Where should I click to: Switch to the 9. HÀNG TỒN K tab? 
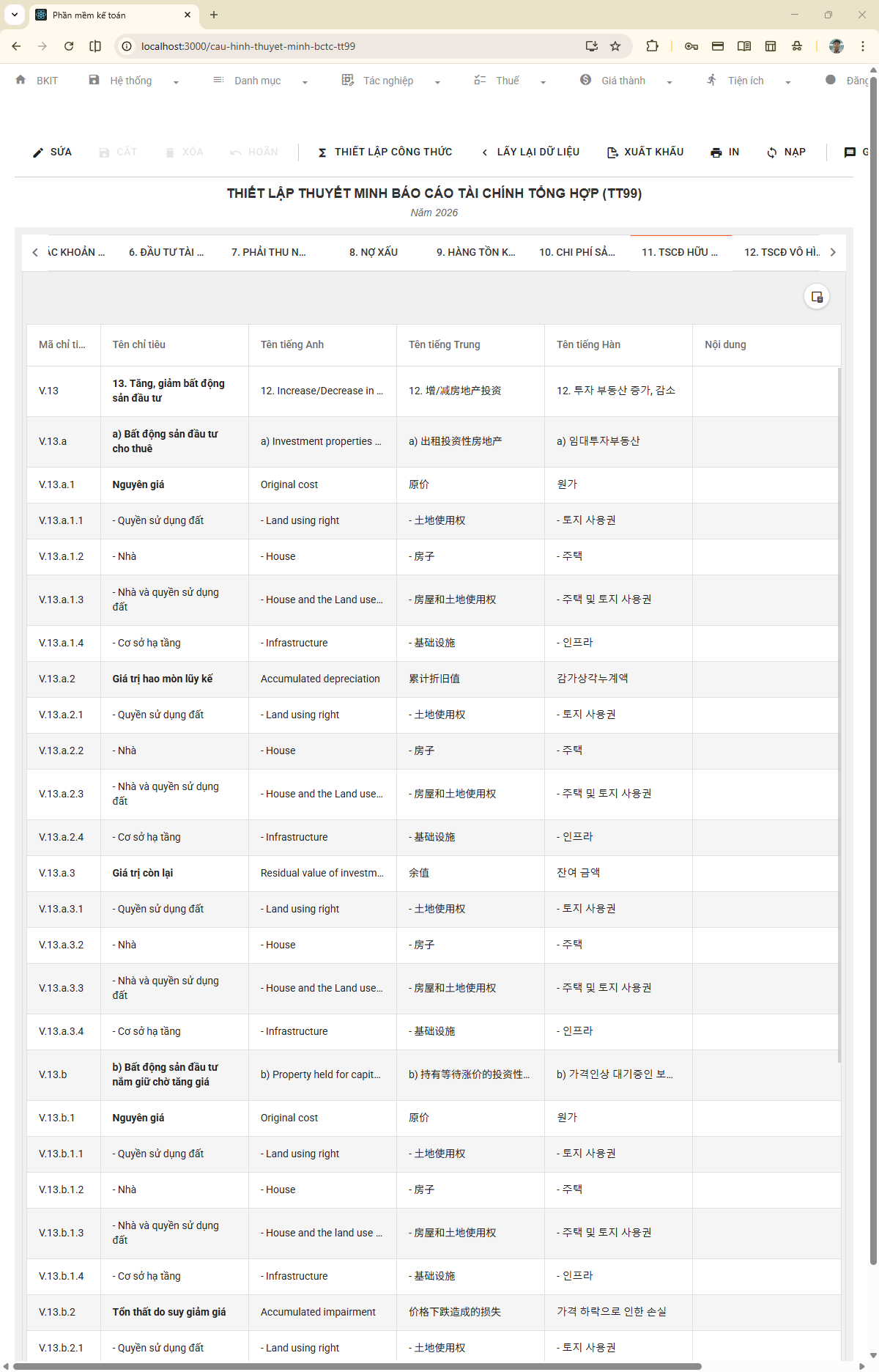(x=476, y=252)
